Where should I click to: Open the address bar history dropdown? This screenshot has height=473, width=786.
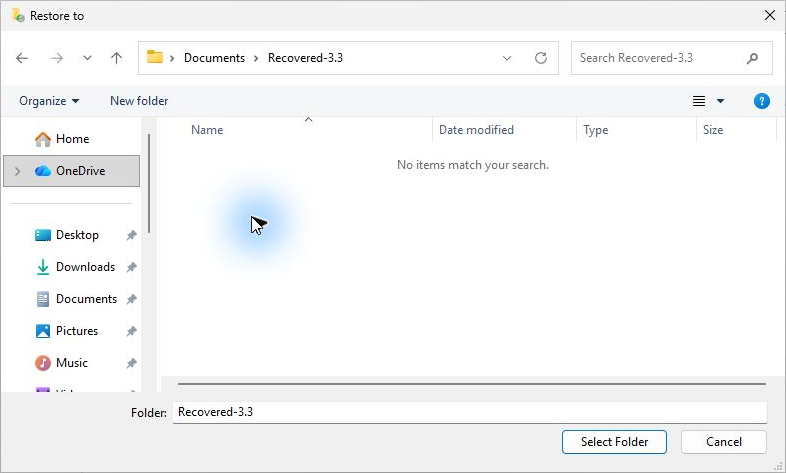click(x=507, y=58)
